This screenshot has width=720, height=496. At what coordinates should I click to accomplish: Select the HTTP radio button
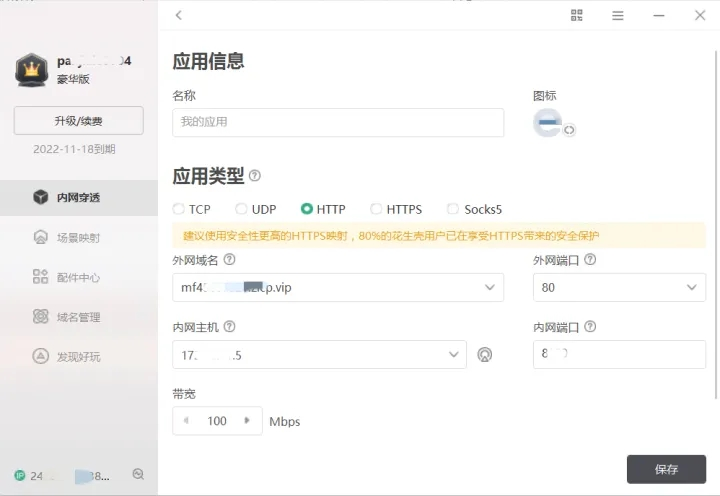pyautogui.click(x=307, y=209)
